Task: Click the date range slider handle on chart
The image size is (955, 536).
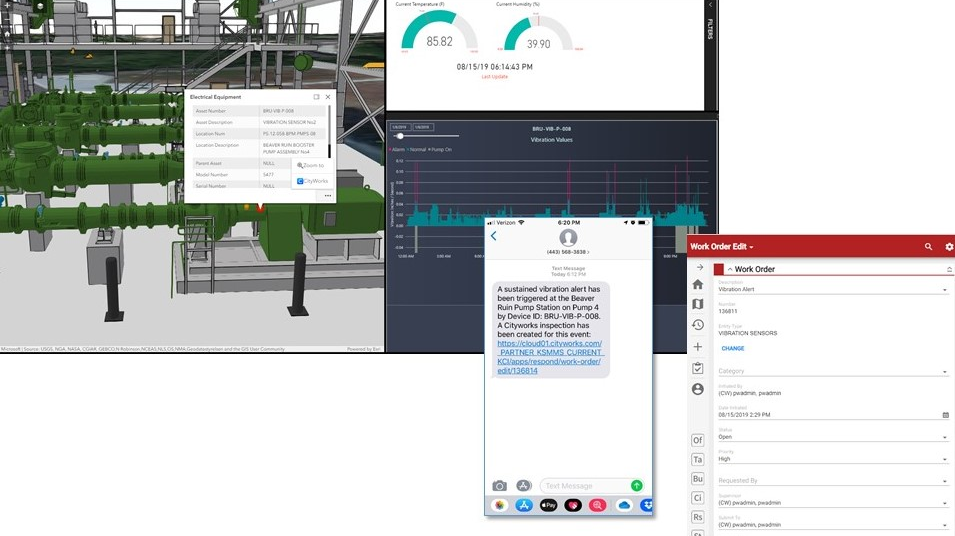Action: click(x=400, y=136)
